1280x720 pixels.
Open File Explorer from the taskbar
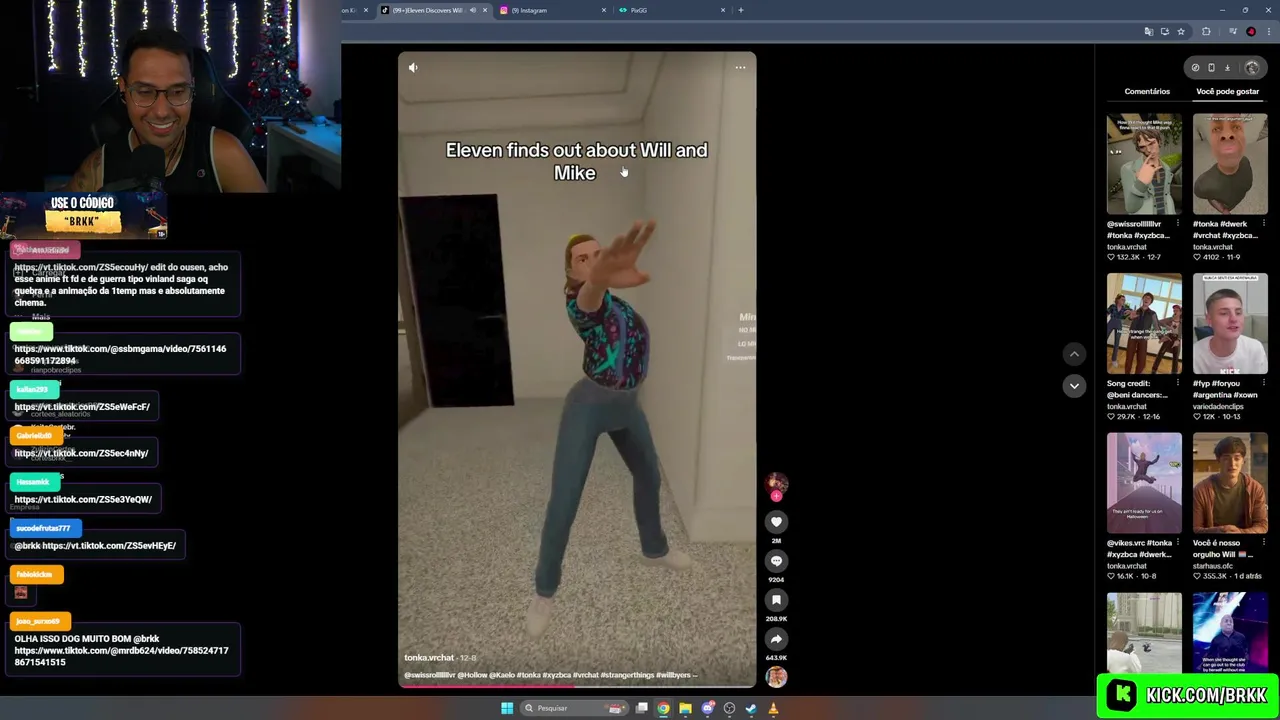[685, 708]
